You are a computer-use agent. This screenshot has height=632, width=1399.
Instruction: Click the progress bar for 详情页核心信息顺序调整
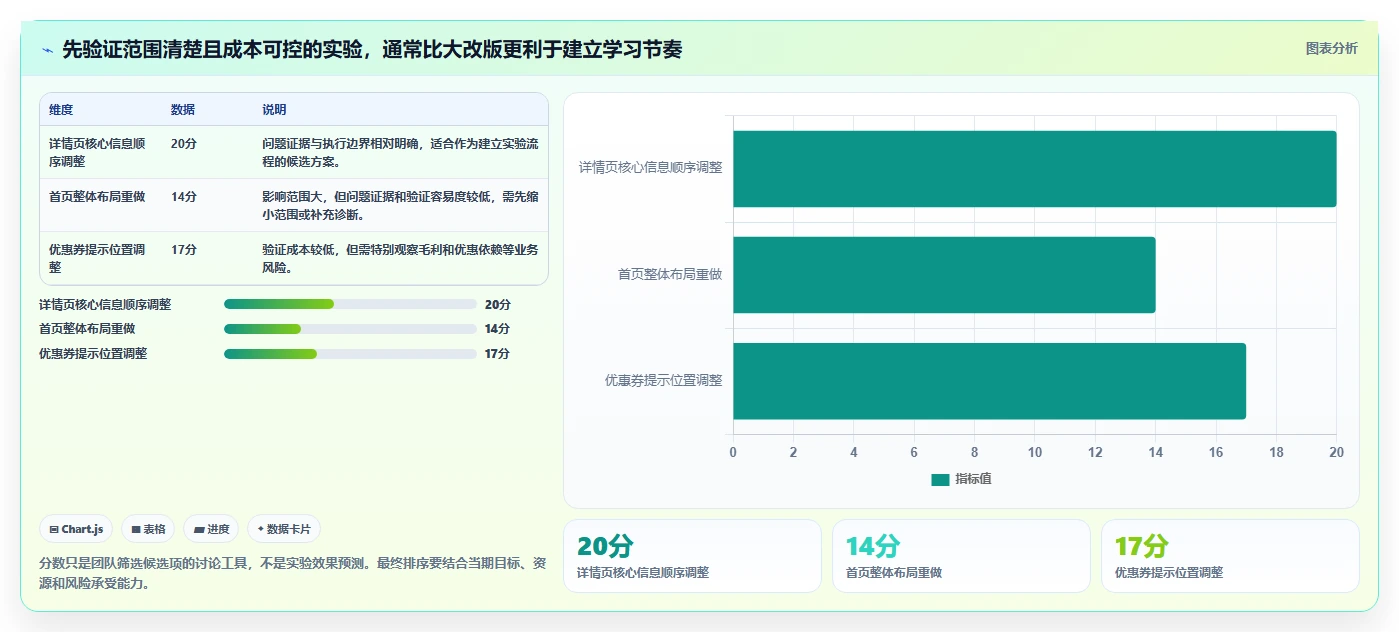350,304
